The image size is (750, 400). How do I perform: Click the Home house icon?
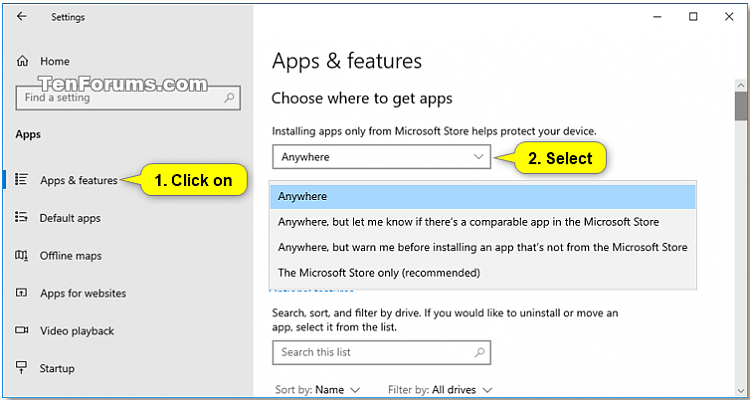point(22,61)
